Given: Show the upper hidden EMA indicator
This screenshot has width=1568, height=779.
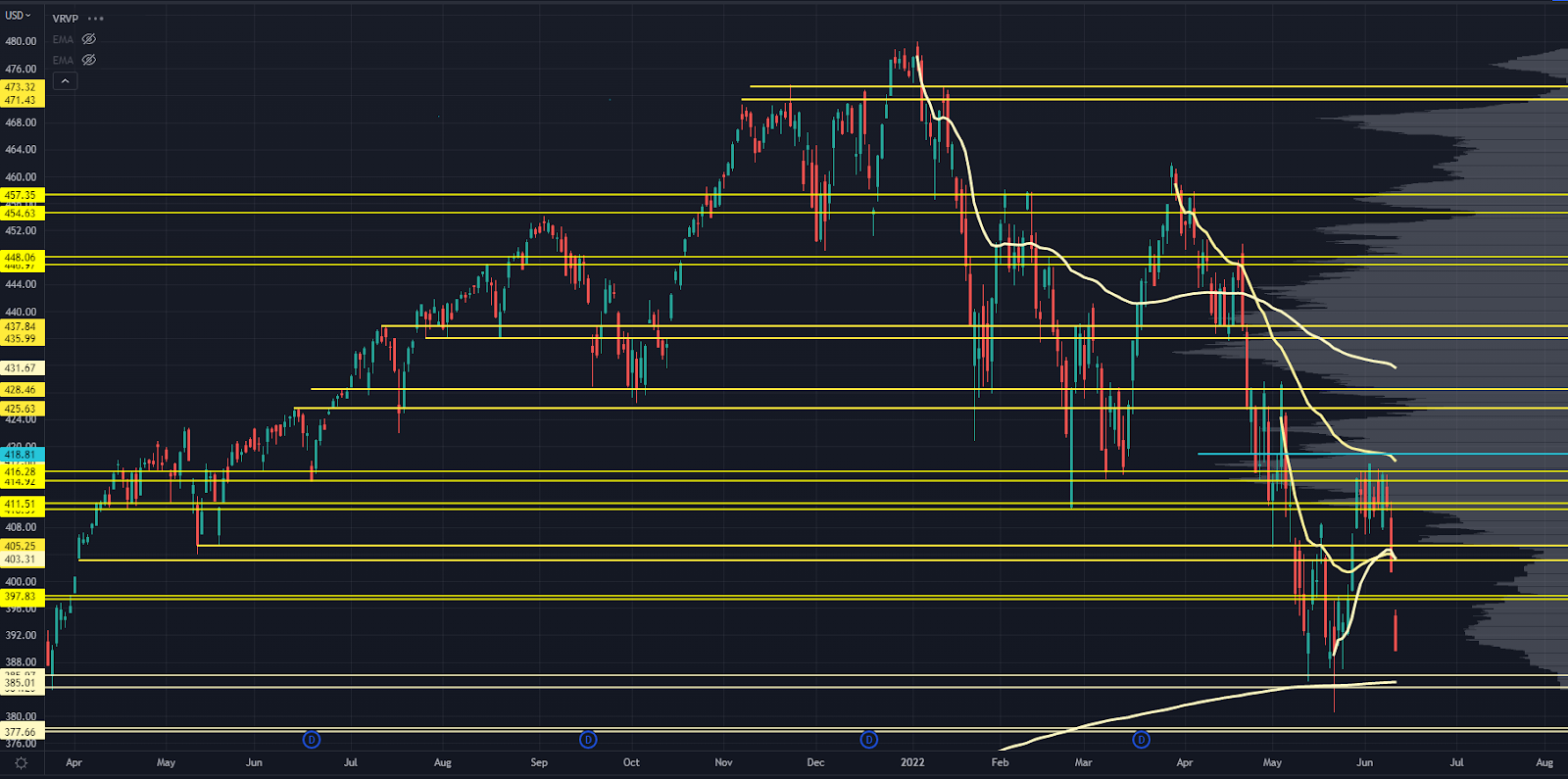Looking at the screenshot, I should [x=88, y=39].
